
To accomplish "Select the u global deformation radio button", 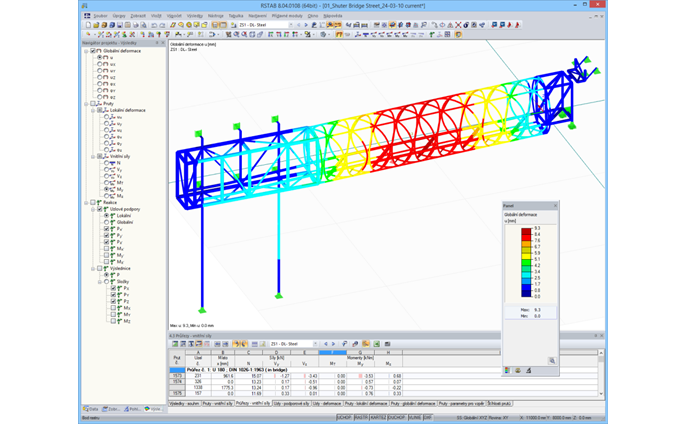I will pos(100,57).
